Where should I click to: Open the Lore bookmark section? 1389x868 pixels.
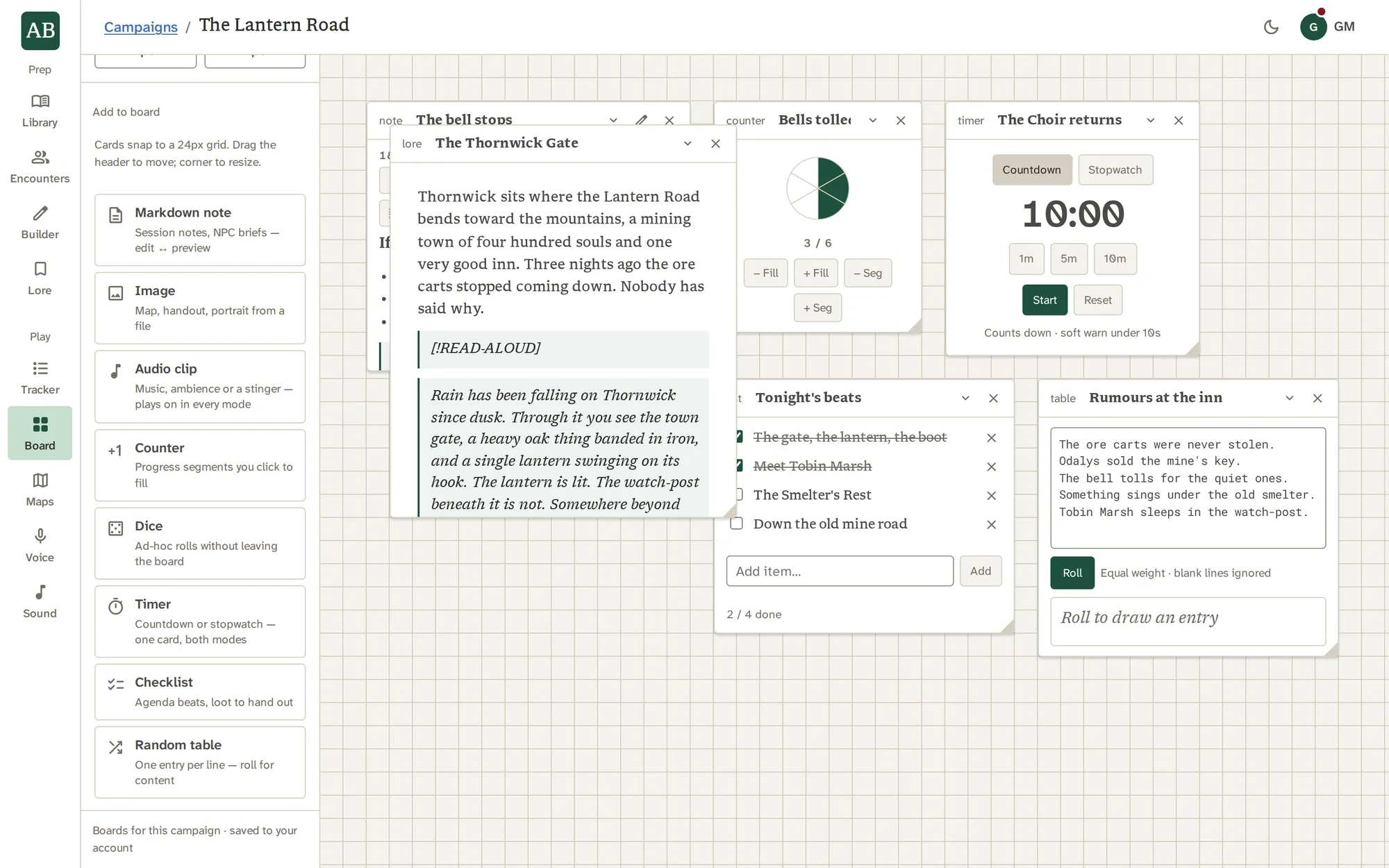coord(40,279)
